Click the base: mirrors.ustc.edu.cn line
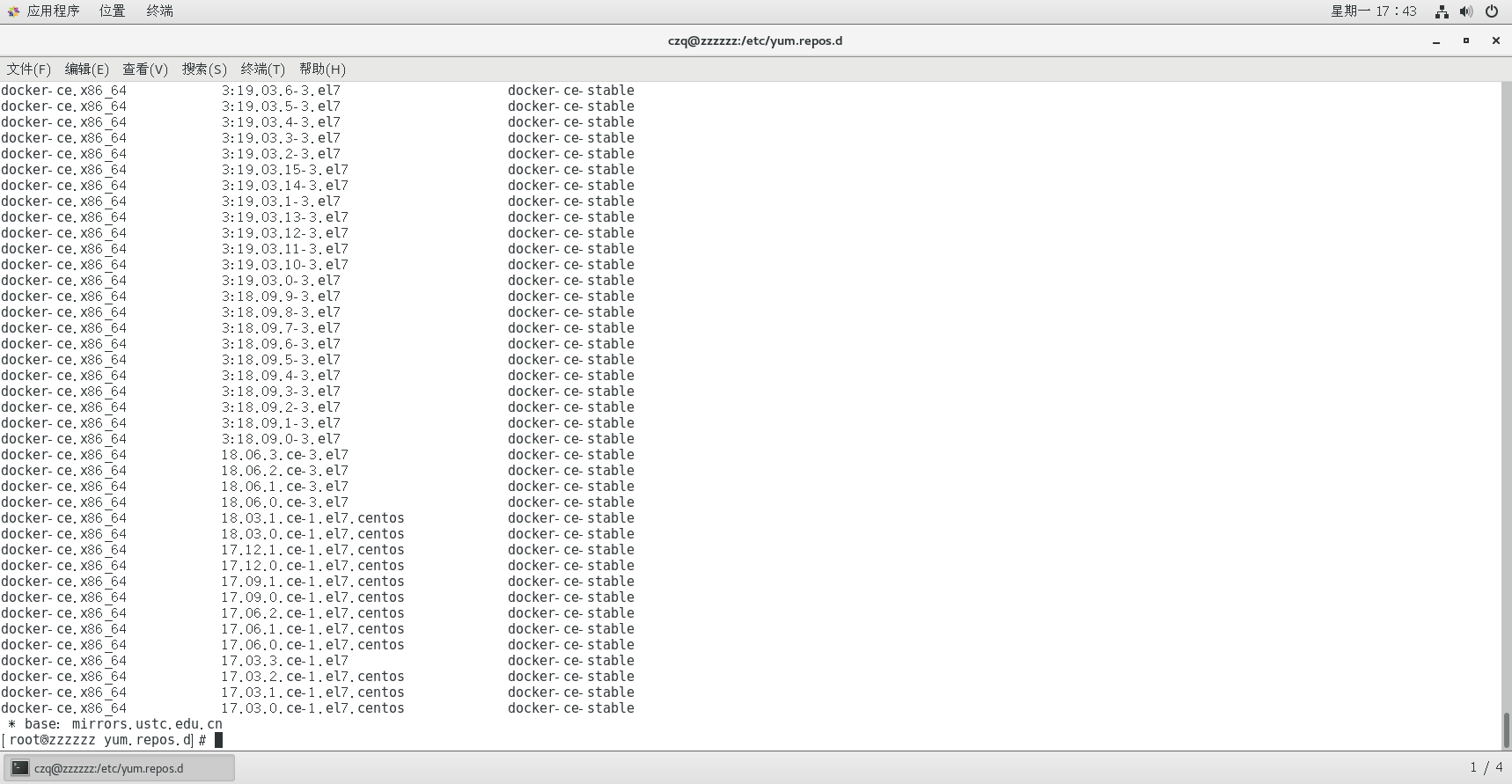Image resolution: width=1512 pixels, height=784 pixels. tap(114, 724)
